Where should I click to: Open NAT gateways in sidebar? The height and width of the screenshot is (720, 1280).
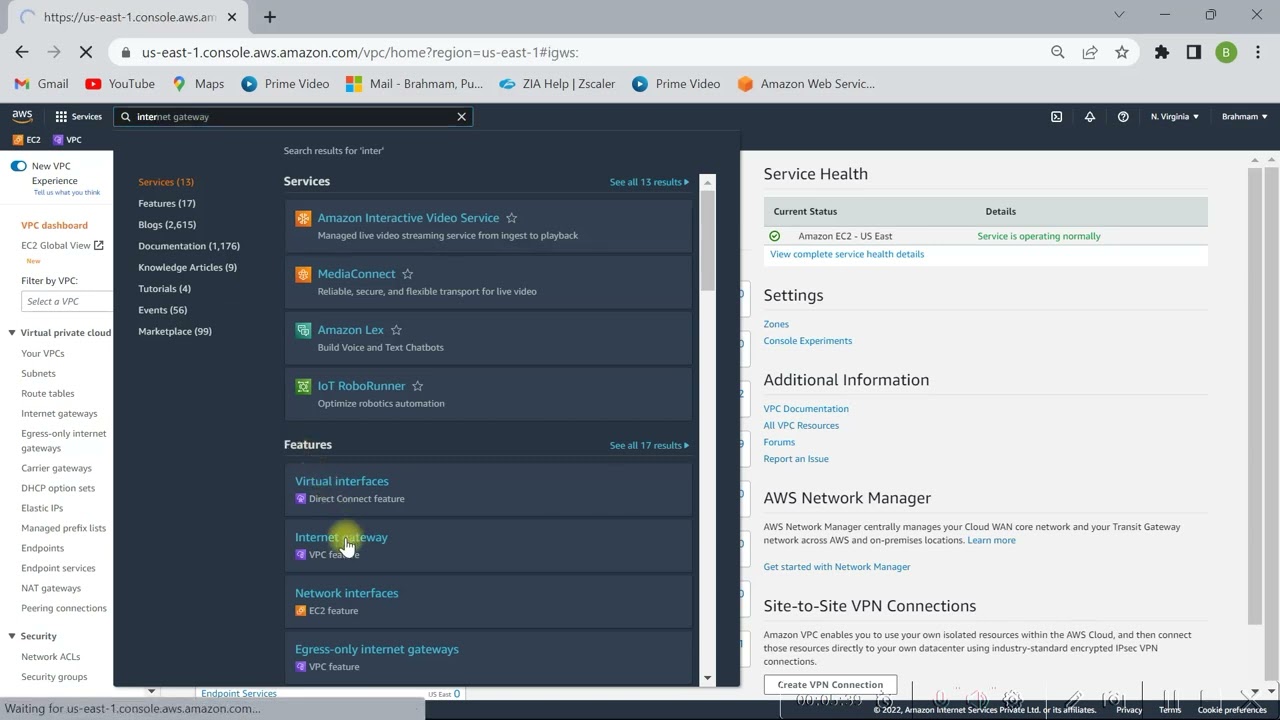click(51, 588)
